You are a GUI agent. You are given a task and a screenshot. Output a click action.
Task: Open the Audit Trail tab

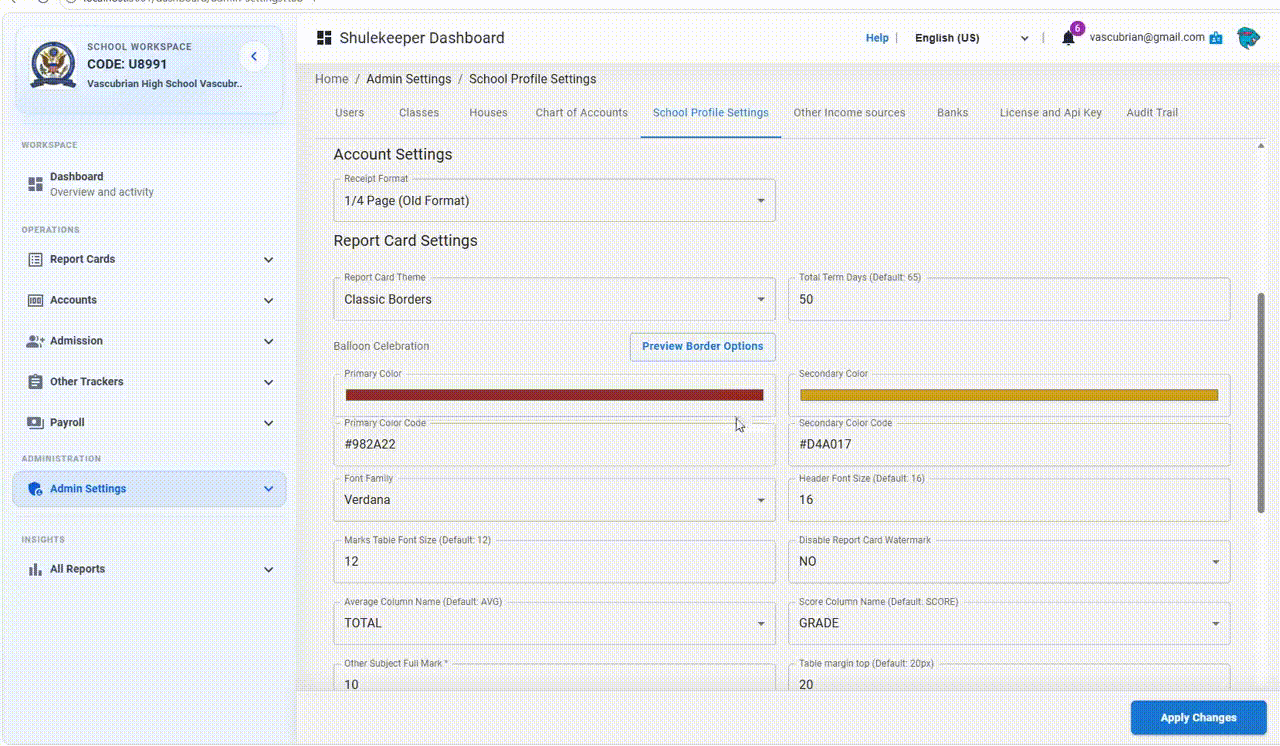coord(1152,113)
